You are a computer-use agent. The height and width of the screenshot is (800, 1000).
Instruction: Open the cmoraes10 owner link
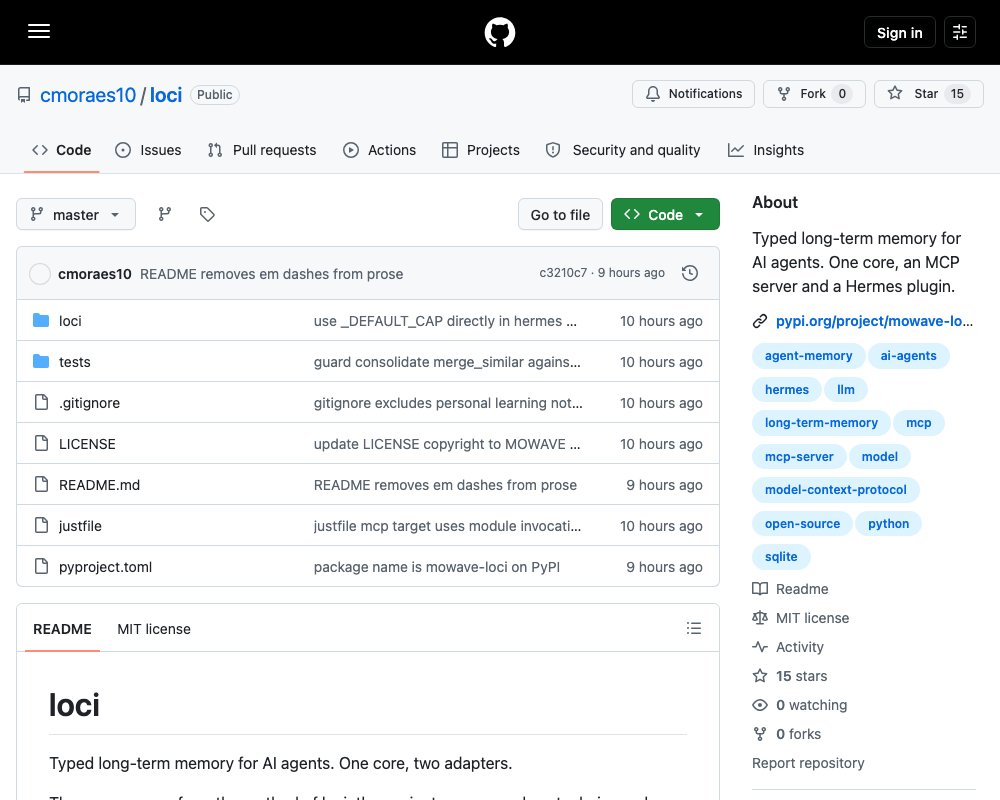pos(88,95)
